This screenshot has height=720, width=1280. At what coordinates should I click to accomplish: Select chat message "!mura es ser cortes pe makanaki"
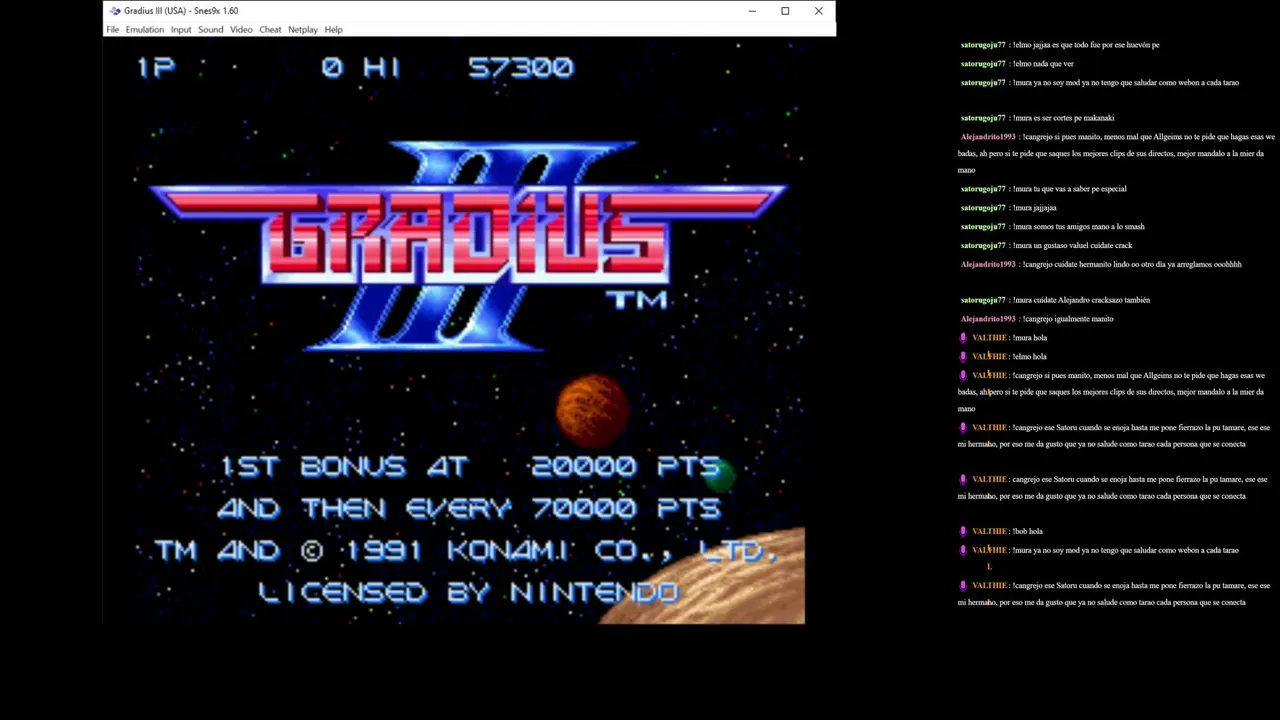[1062, 118]
